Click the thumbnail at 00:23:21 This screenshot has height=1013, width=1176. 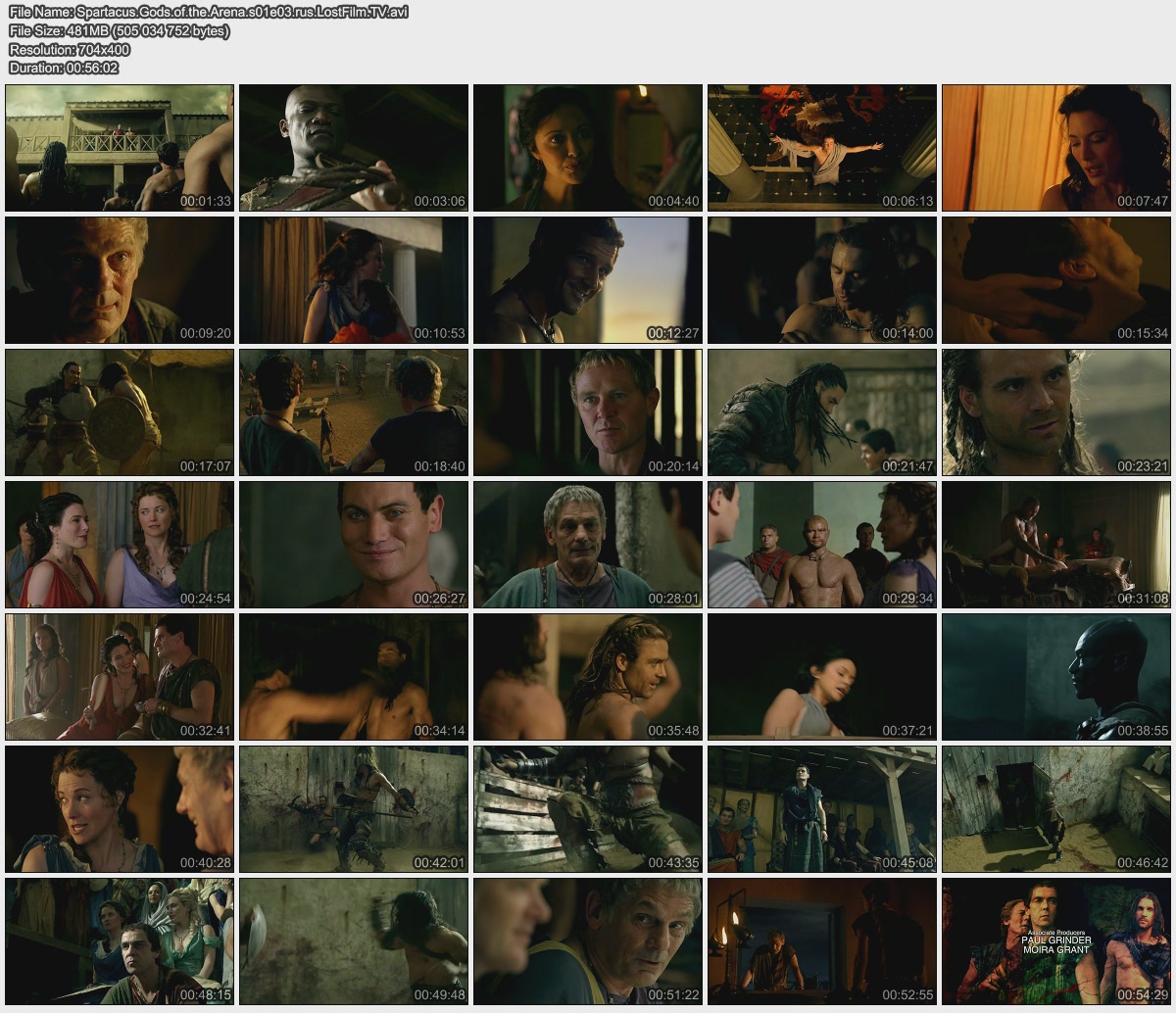(1056, 412)
